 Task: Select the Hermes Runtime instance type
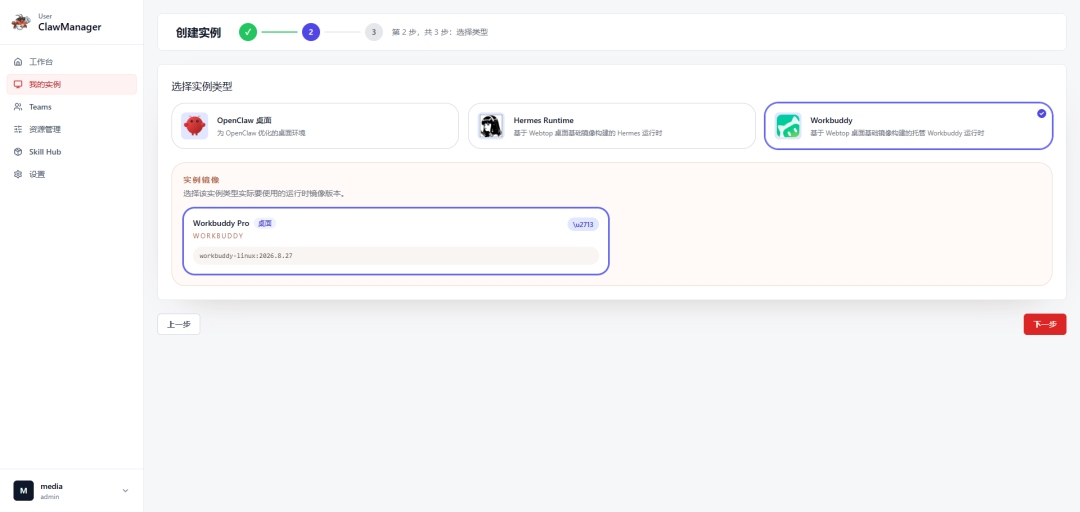pos(612,126)
